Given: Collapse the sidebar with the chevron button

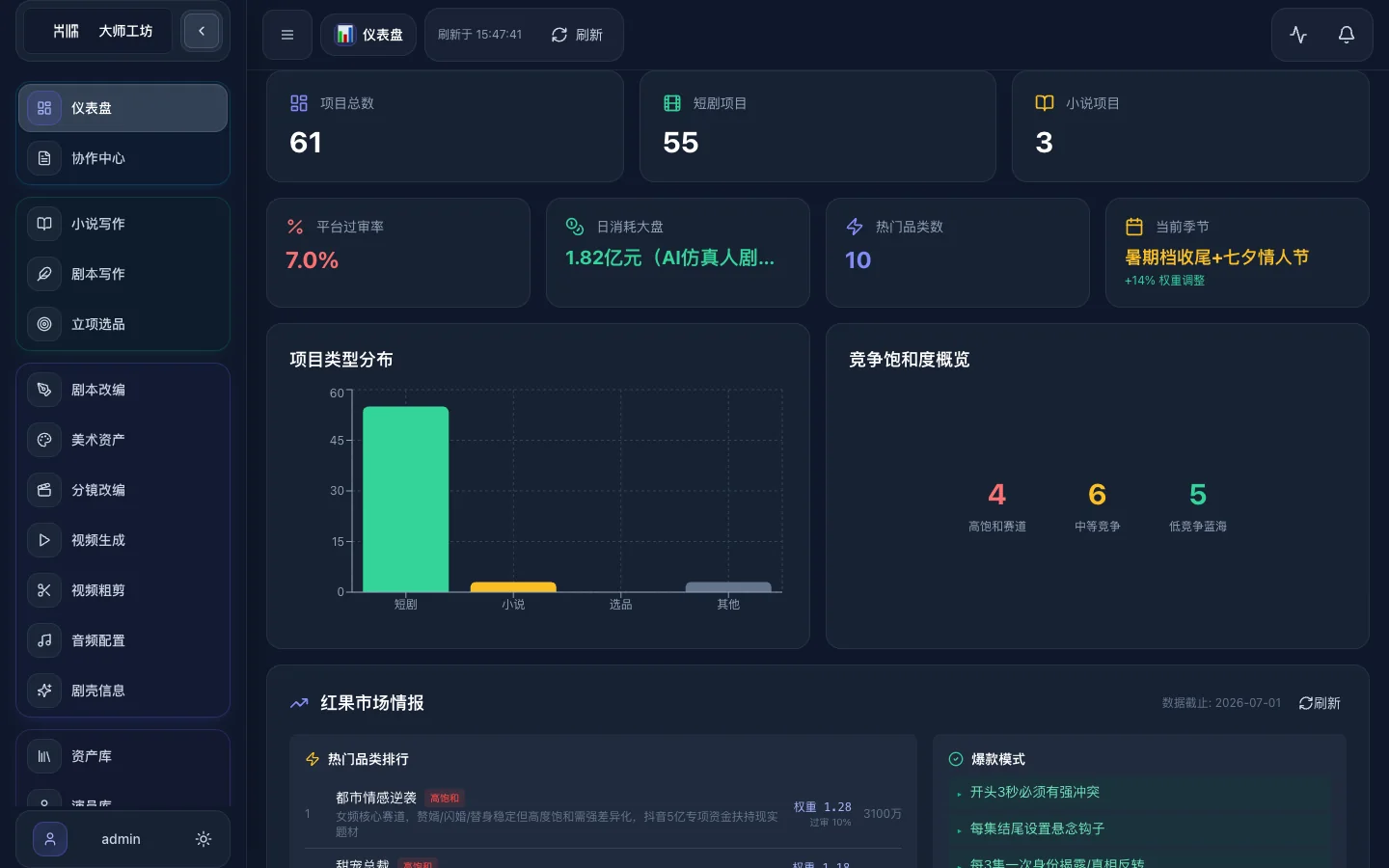Looking at the screenshot, I should tap(202, 31).
